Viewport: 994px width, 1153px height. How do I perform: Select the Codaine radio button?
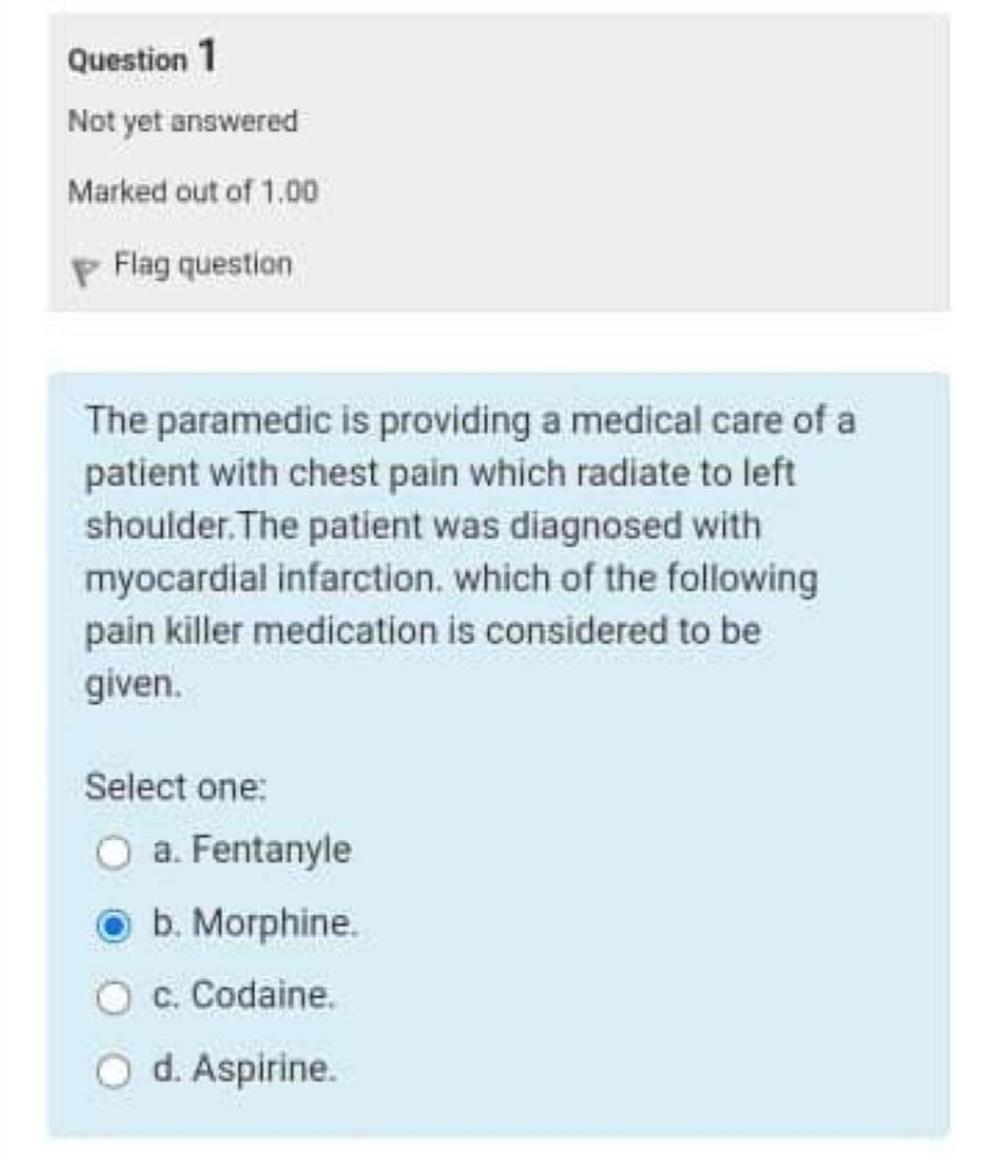[113, 995]
